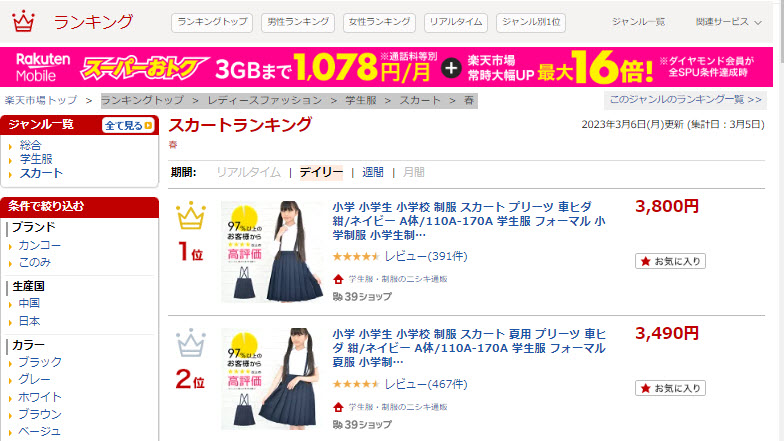The image size is (784, 441).
Task: Click the red crown Ranking logo
Action: [23, 22]
